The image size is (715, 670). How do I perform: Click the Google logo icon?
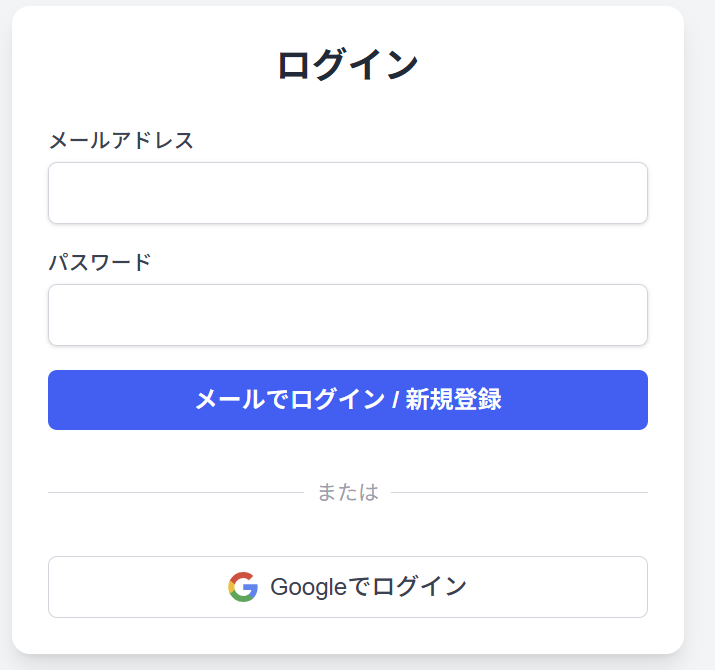(243, 587)
